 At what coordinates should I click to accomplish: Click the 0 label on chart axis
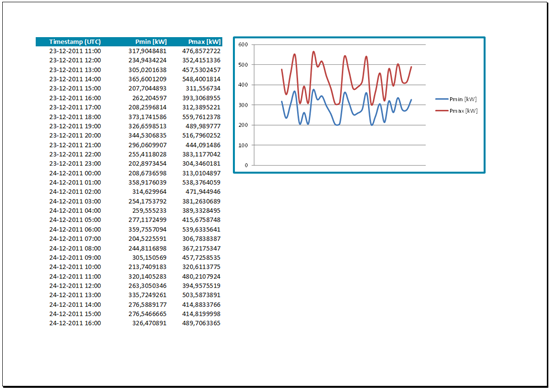(246, 165)
